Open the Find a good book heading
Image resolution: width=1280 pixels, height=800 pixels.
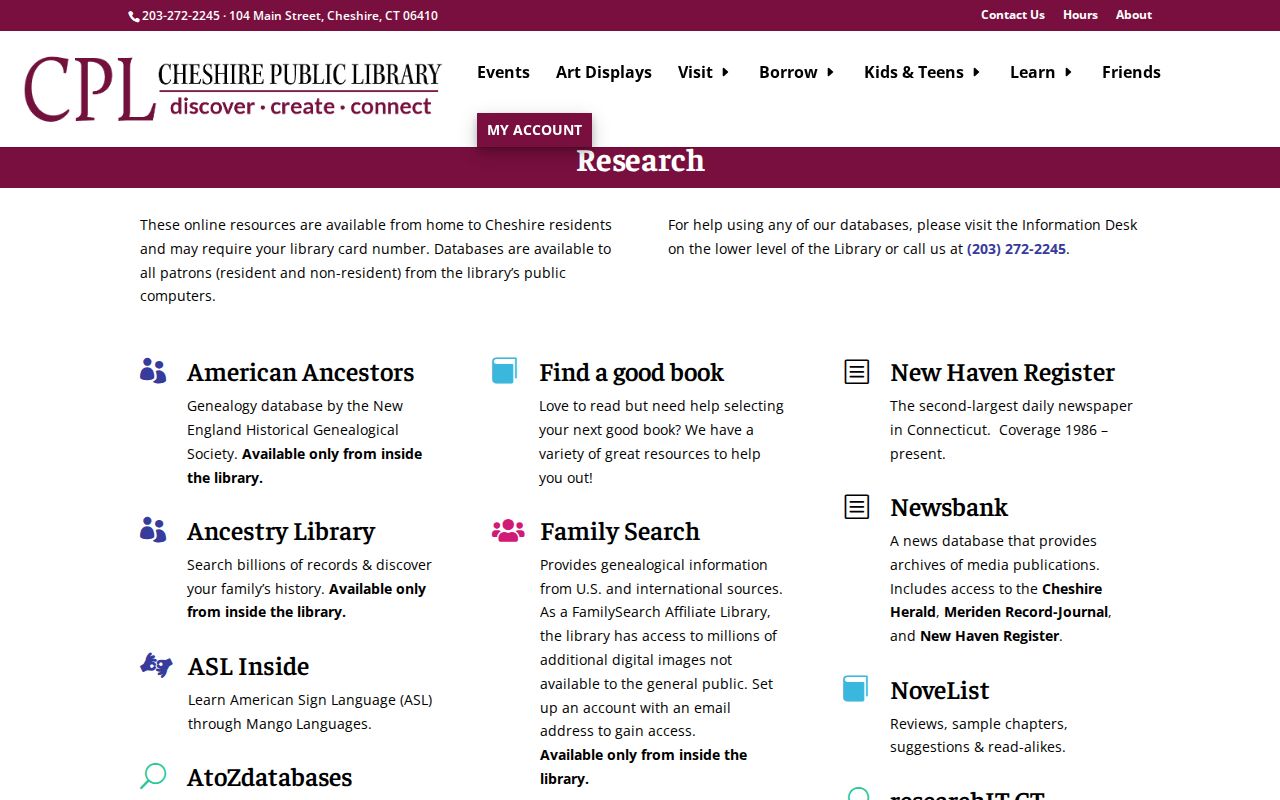pyautogui.click(x=631, y=372)
